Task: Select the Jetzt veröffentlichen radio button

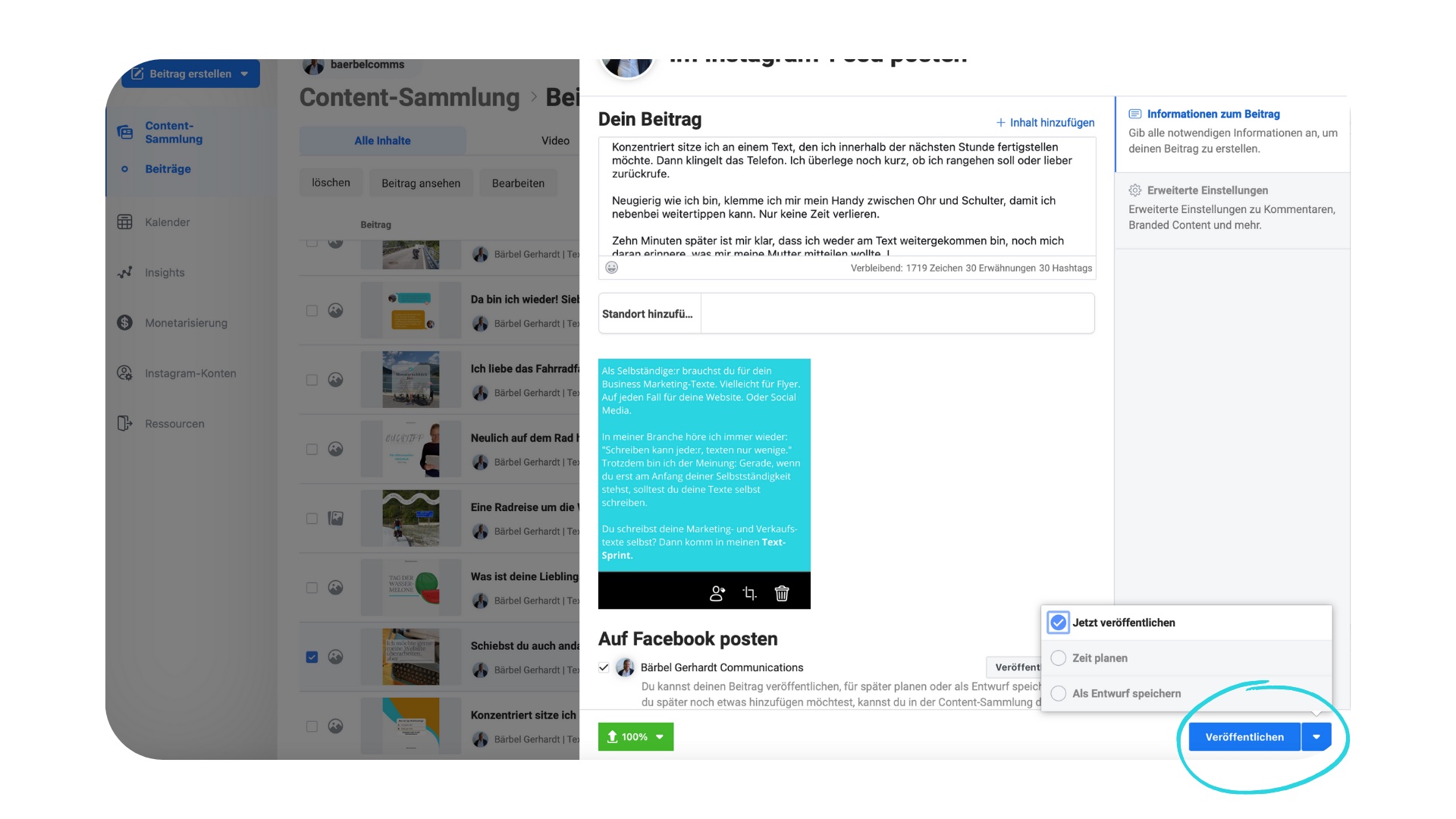Action: click(1057, 622)
